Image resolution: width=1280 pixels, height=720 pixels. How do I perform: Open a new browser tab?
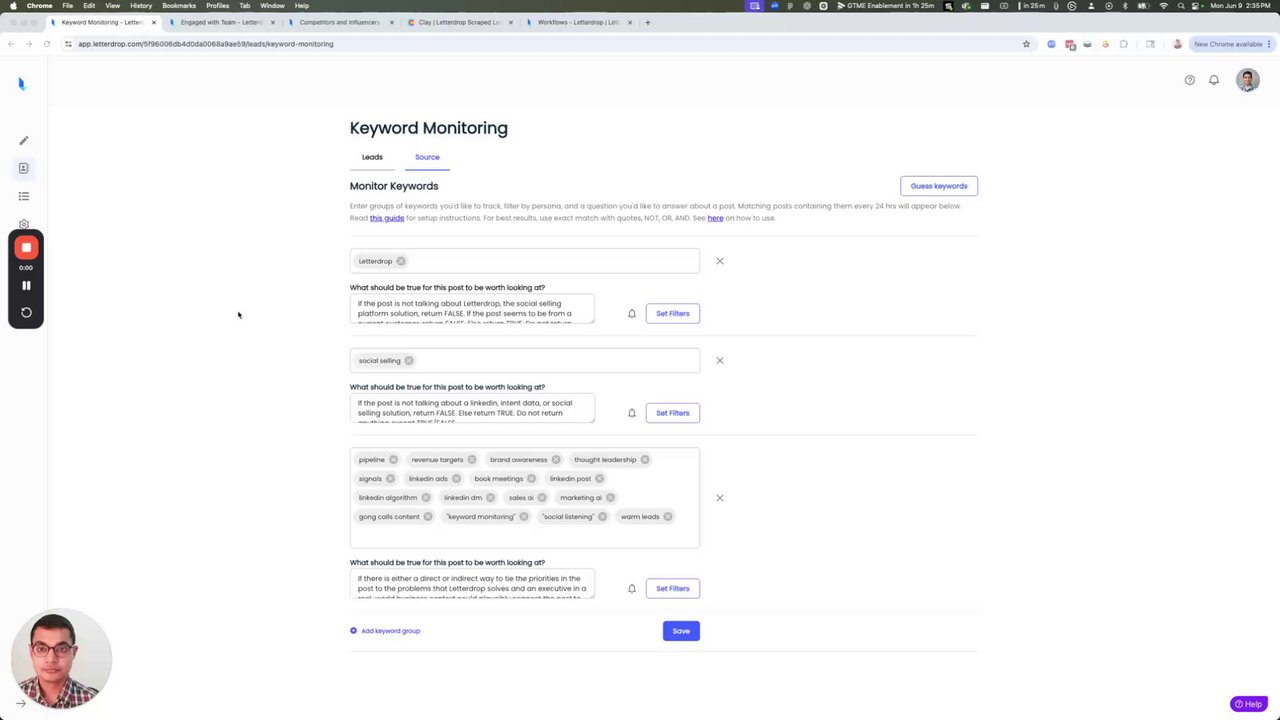point(648,22)
